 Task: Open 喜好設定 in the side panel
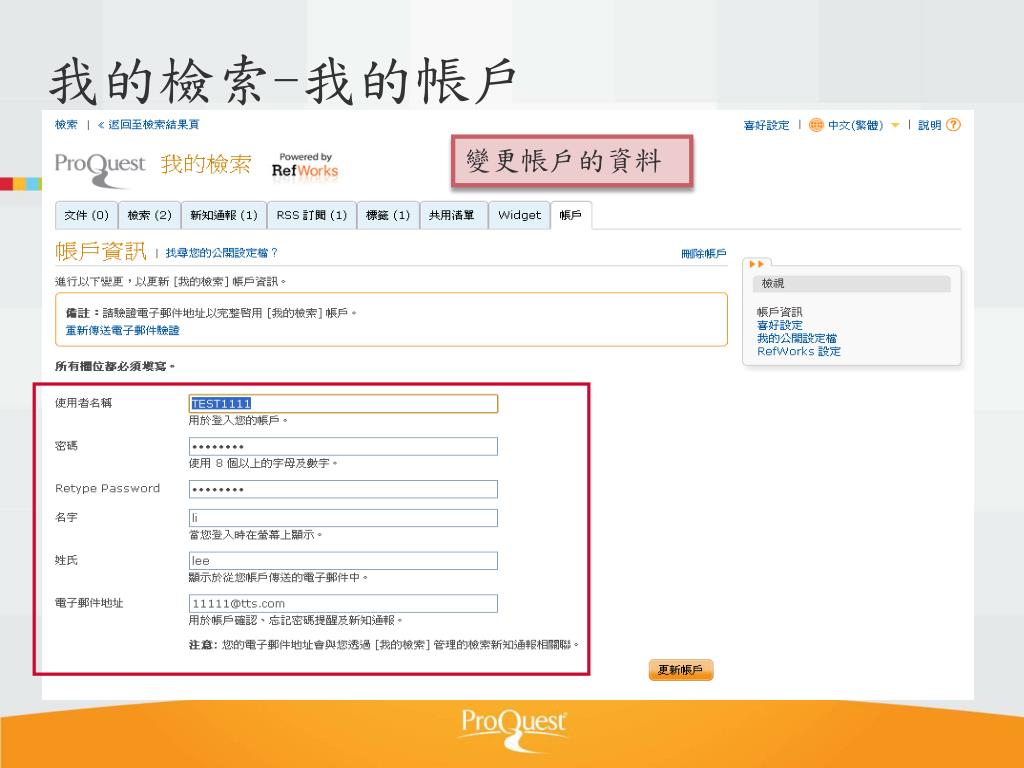click(780, 325)
